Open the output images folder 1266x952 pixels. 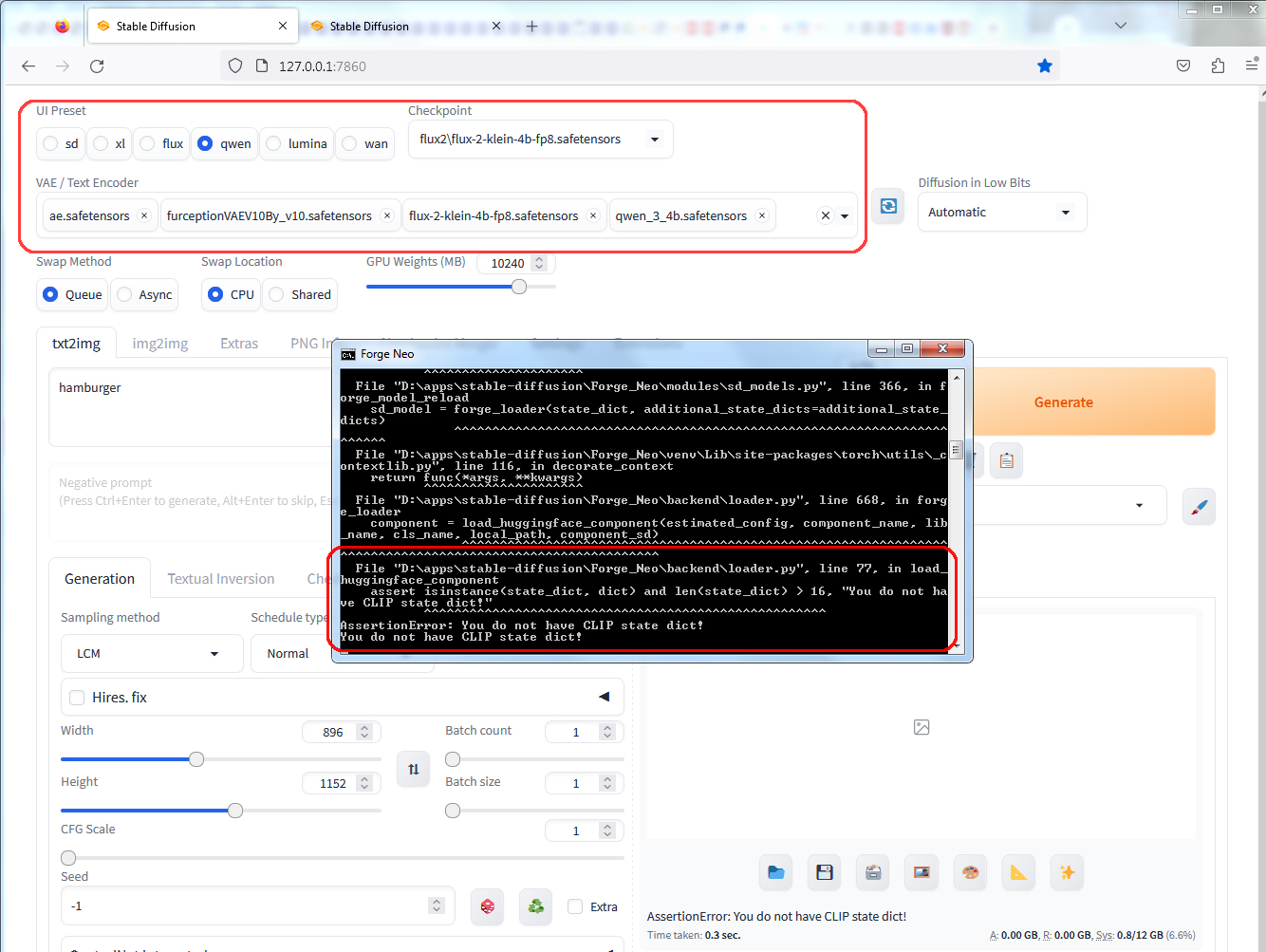[x=776, y=872]
